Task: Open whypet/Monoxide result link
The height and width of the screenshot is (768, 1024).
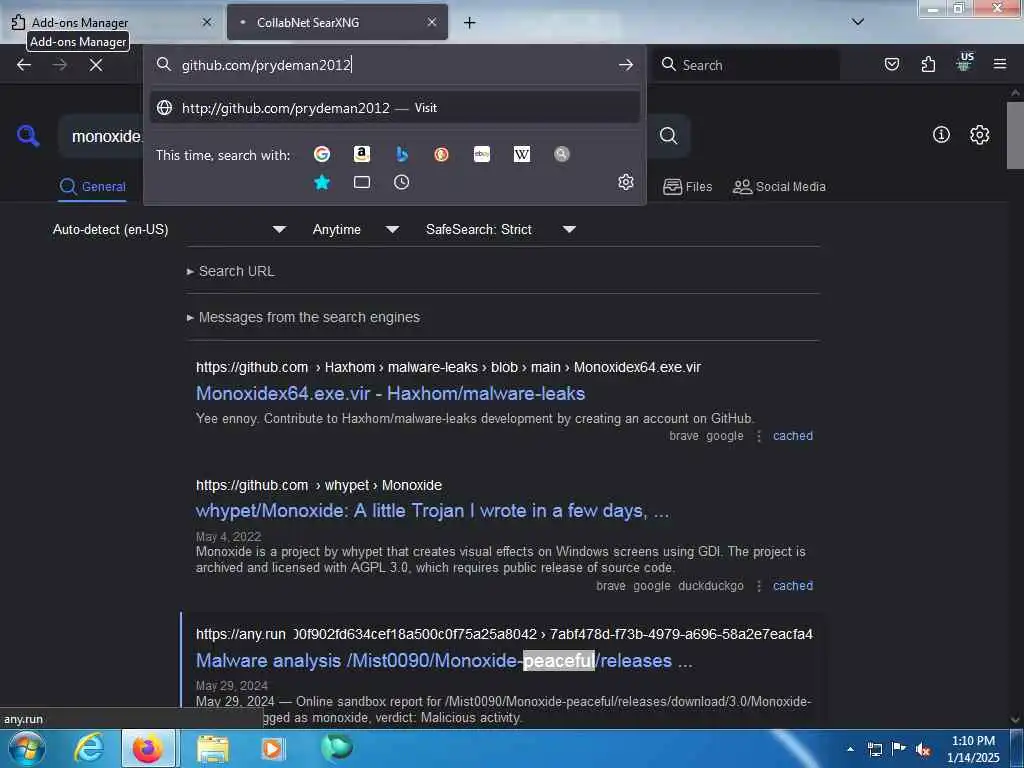Action: pos(432,511)
